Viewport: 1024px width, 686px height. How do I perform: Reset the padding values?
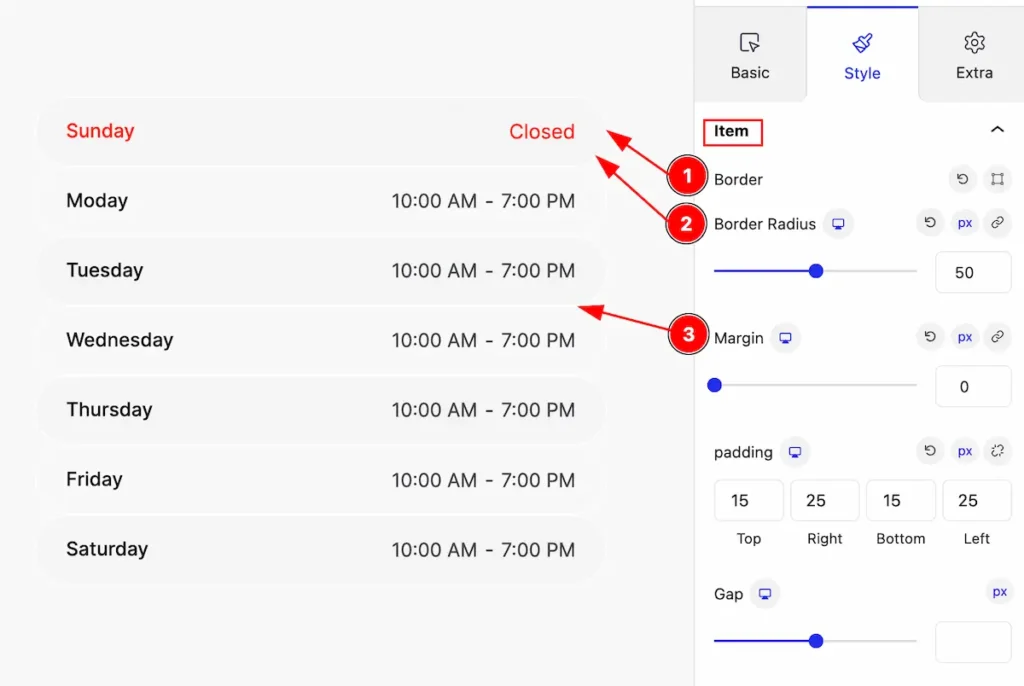tap(930, 451)
